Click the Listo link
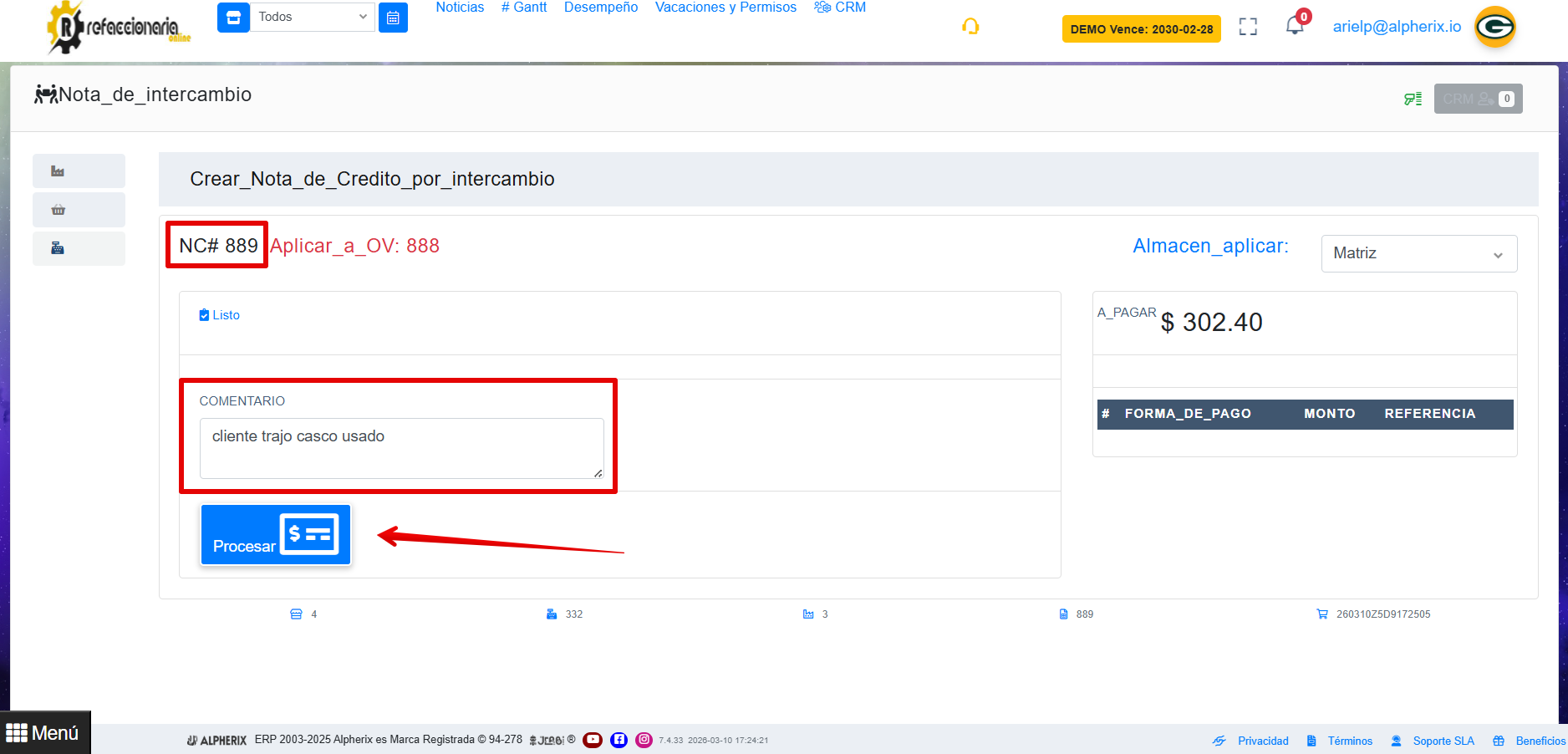The width and height of the screenshot is (1568, 754). tap(220, 315)
